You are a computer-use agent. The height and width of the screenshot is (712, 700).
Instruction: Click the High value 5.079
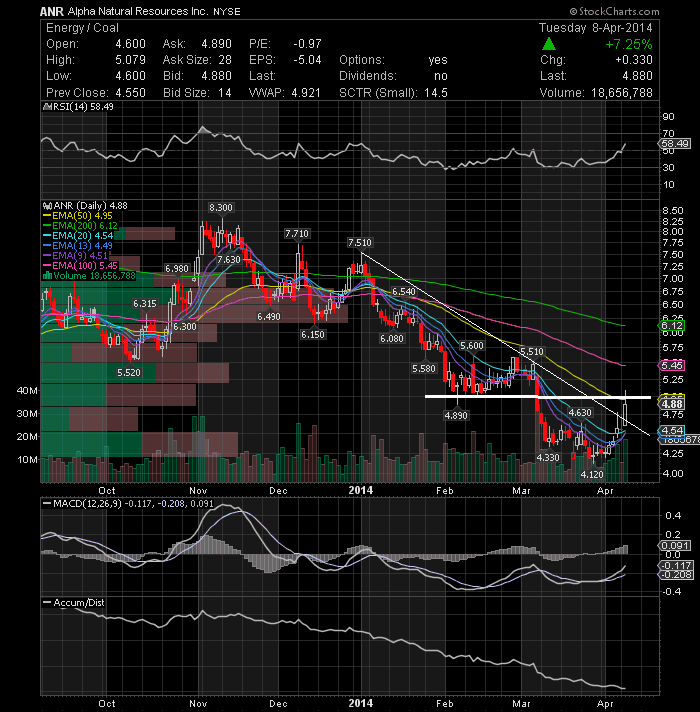pos(130,60)
